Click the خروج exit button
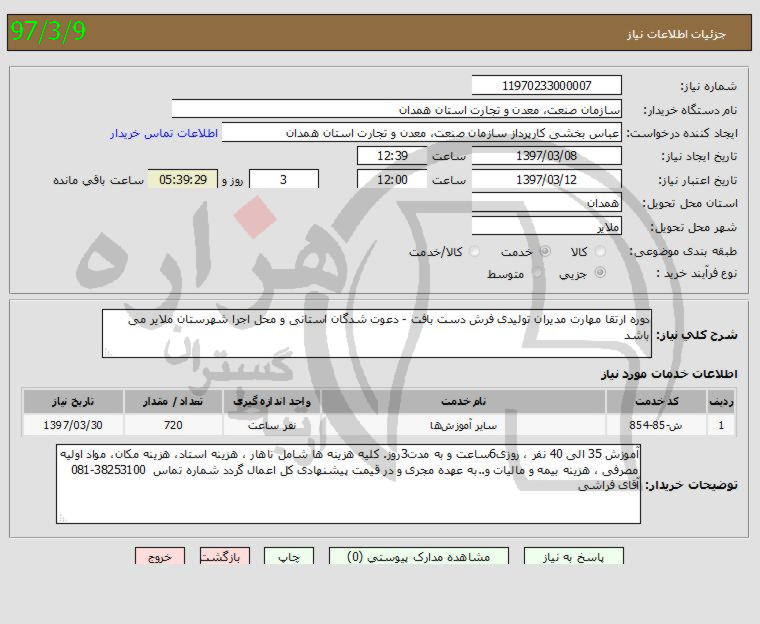 coord(160,557)
